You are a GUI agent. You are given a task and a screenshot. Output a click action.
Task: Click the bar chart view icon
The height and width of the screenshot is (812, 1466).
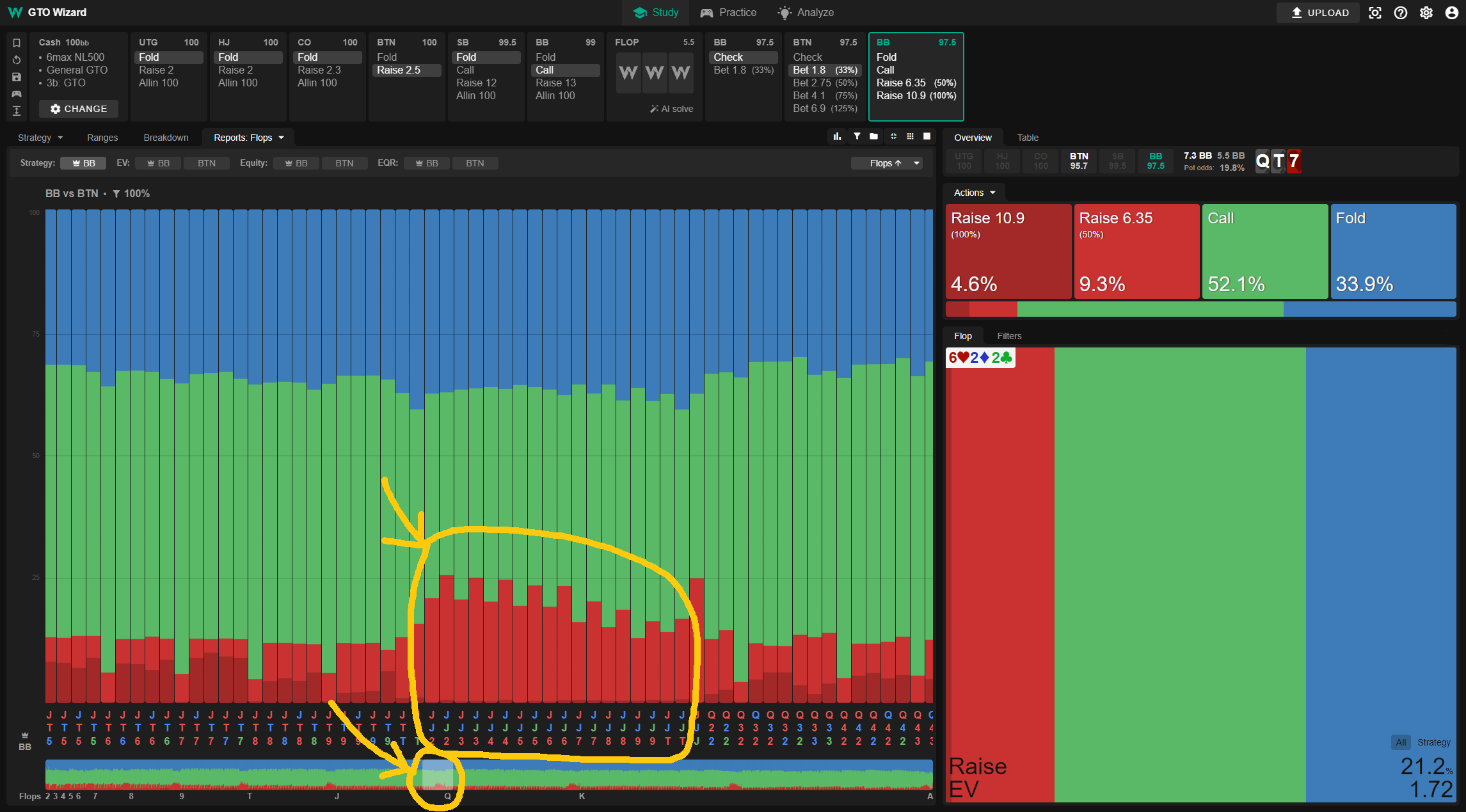pyautogui.click(x=837, y=136)
